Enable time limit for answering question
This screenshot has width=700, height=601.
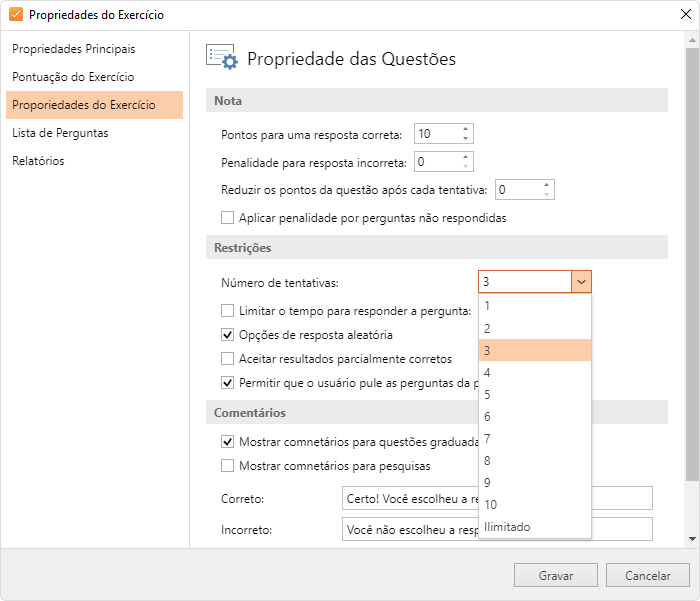click(x=227, y=311)
